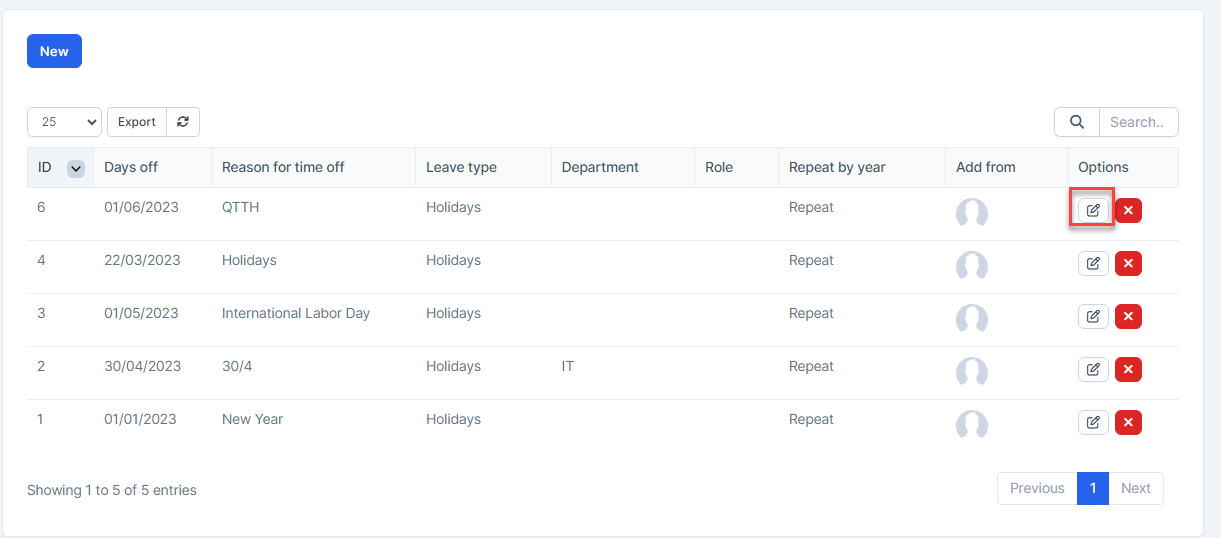Open the avatar for entry ID 6
The image size is (1221, 538).
point(972,212)
